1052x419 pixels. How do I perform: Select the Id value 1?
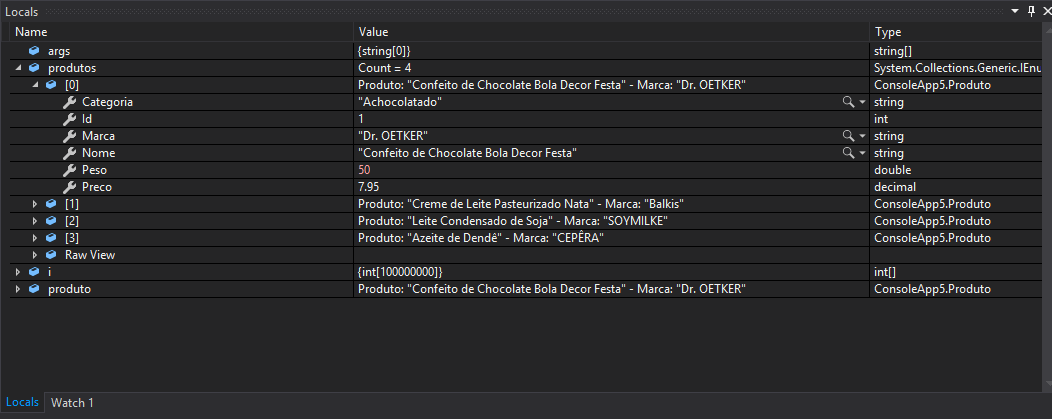[x=361, y=119]
